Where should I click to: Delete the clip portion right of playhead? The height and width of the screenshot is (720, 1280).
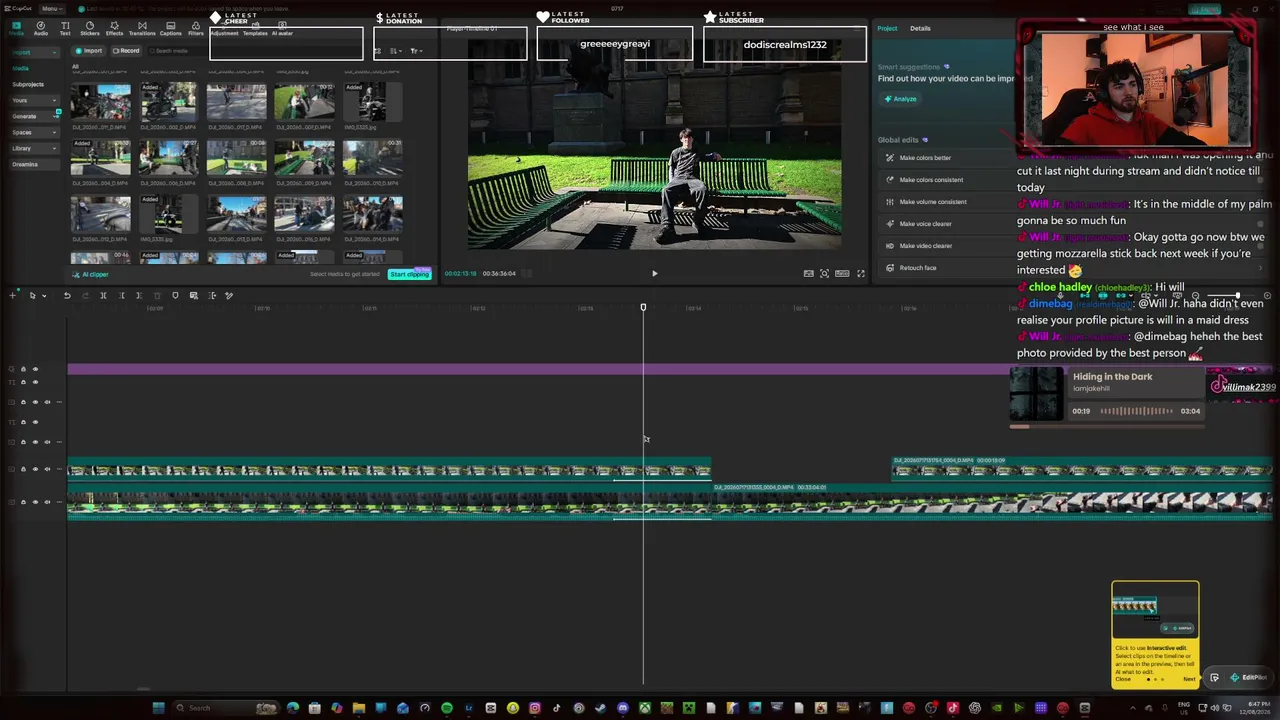pos(139,296)
